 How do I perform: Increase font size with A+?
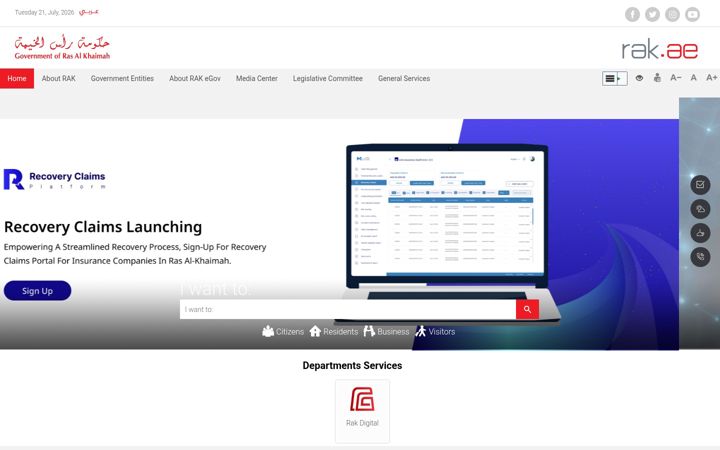click(x=711, y=78)
